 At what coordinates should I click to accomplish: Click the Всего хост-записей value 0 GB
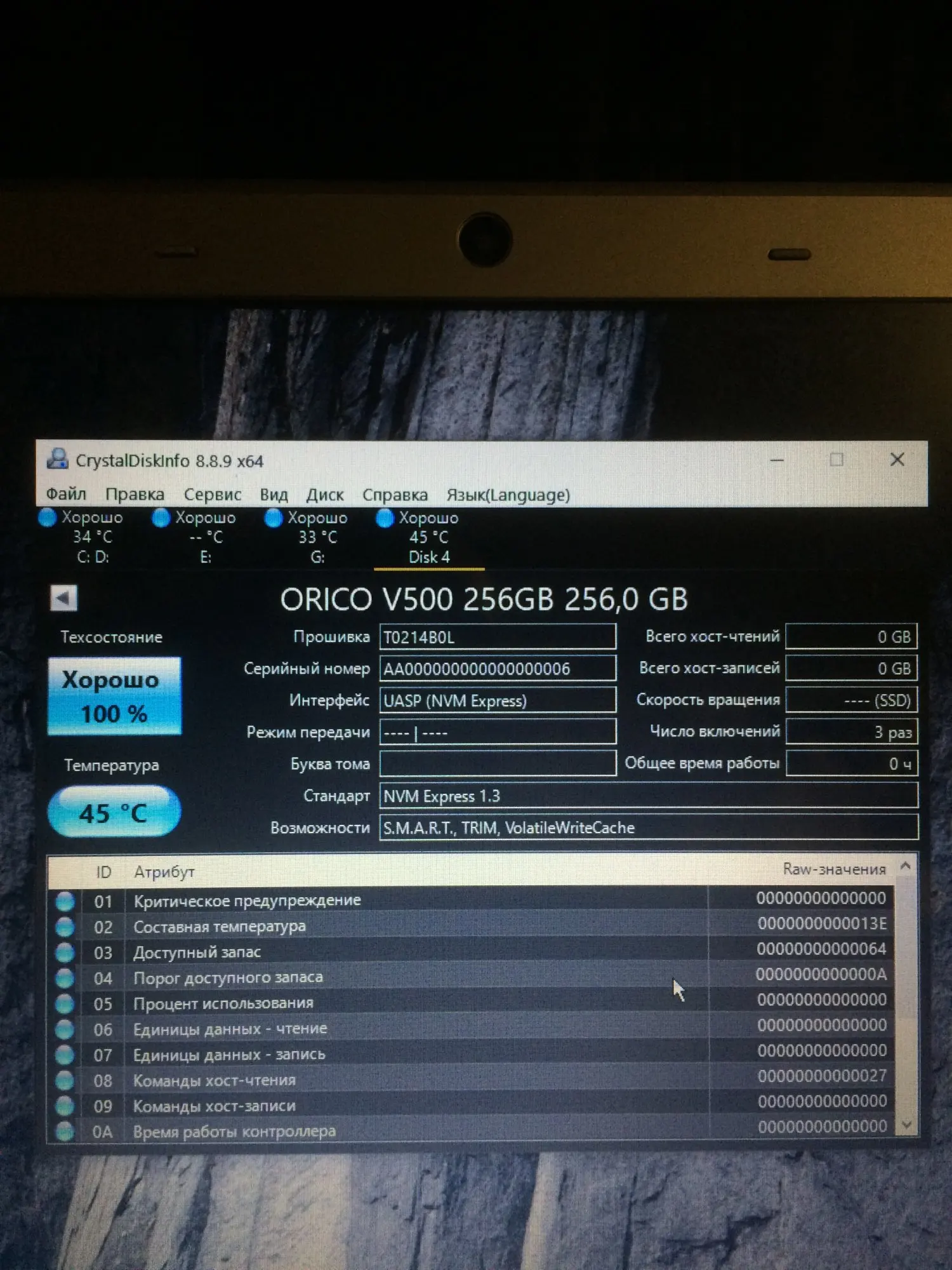coord(852,668)
